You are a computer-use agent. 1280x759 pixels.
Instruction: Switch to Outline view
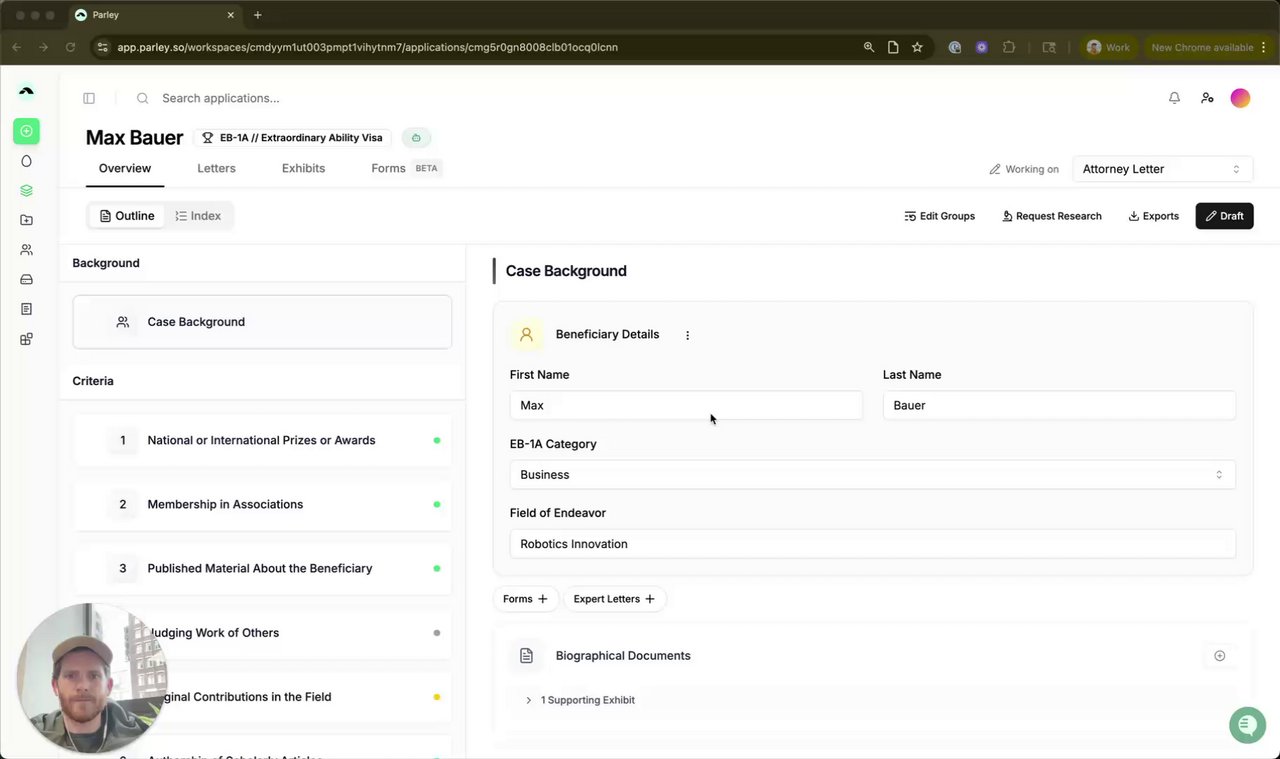[x=127, y=216]
